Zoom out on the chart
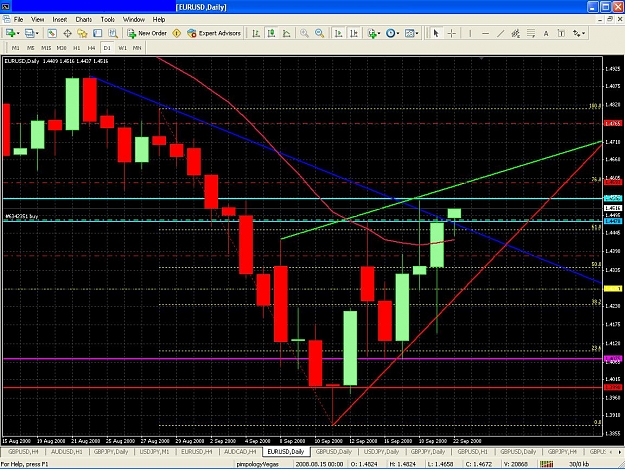 [x=319, y=33]
